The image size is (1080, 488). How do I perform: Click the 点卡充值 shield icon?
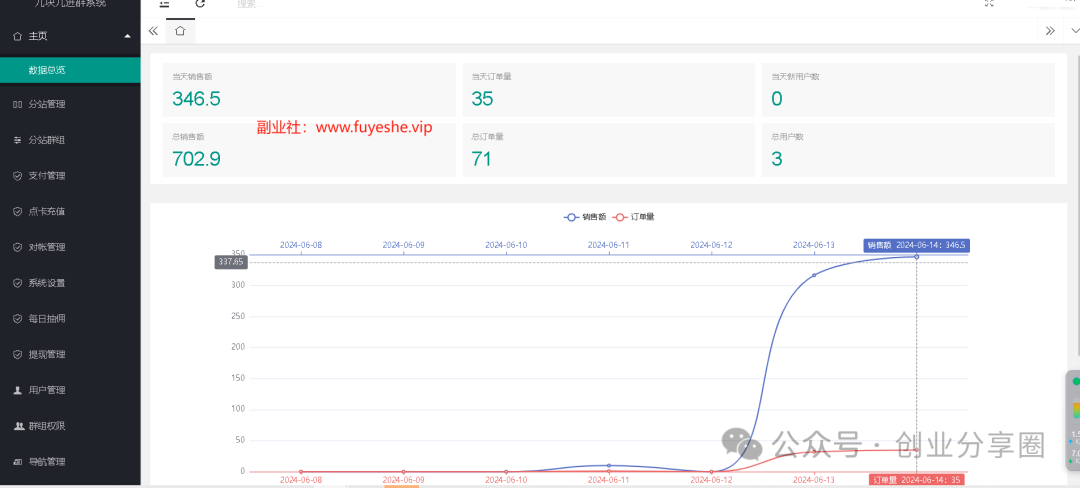pyautogui.click(x=17, y=212)
